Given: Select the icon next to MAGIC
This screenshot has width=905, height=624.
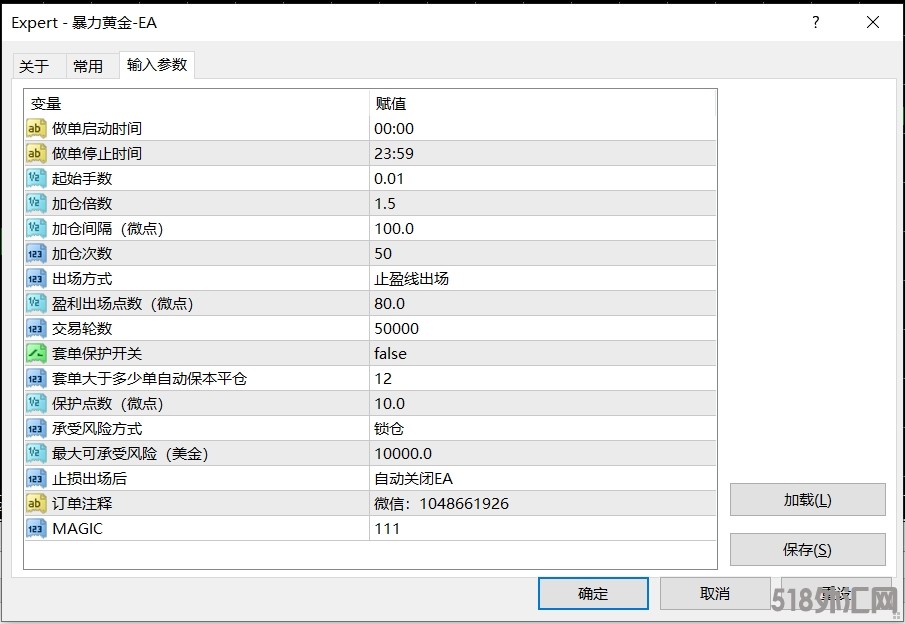Looking at the screenshot, I should [36, 528].
